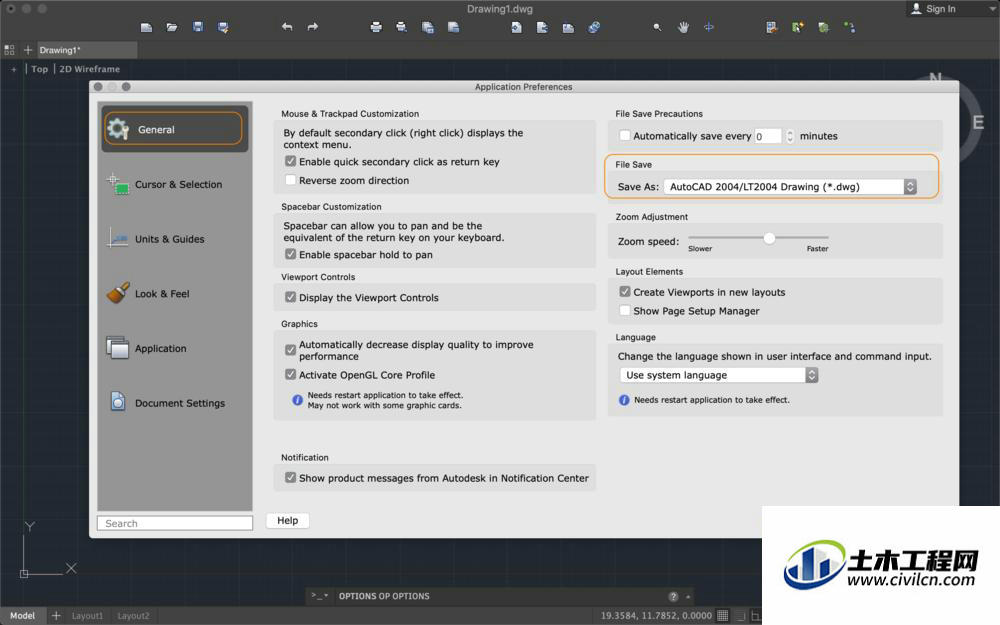Click the Help button
Screen dimensions: 1000x625
pos(288,520)
